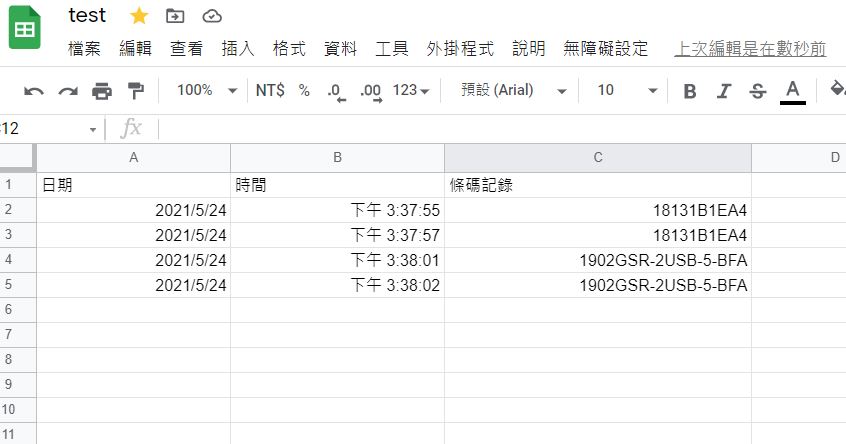Select the 時間 header cell
This screenshot has height=444, width=846.
[x=337, y=185]
